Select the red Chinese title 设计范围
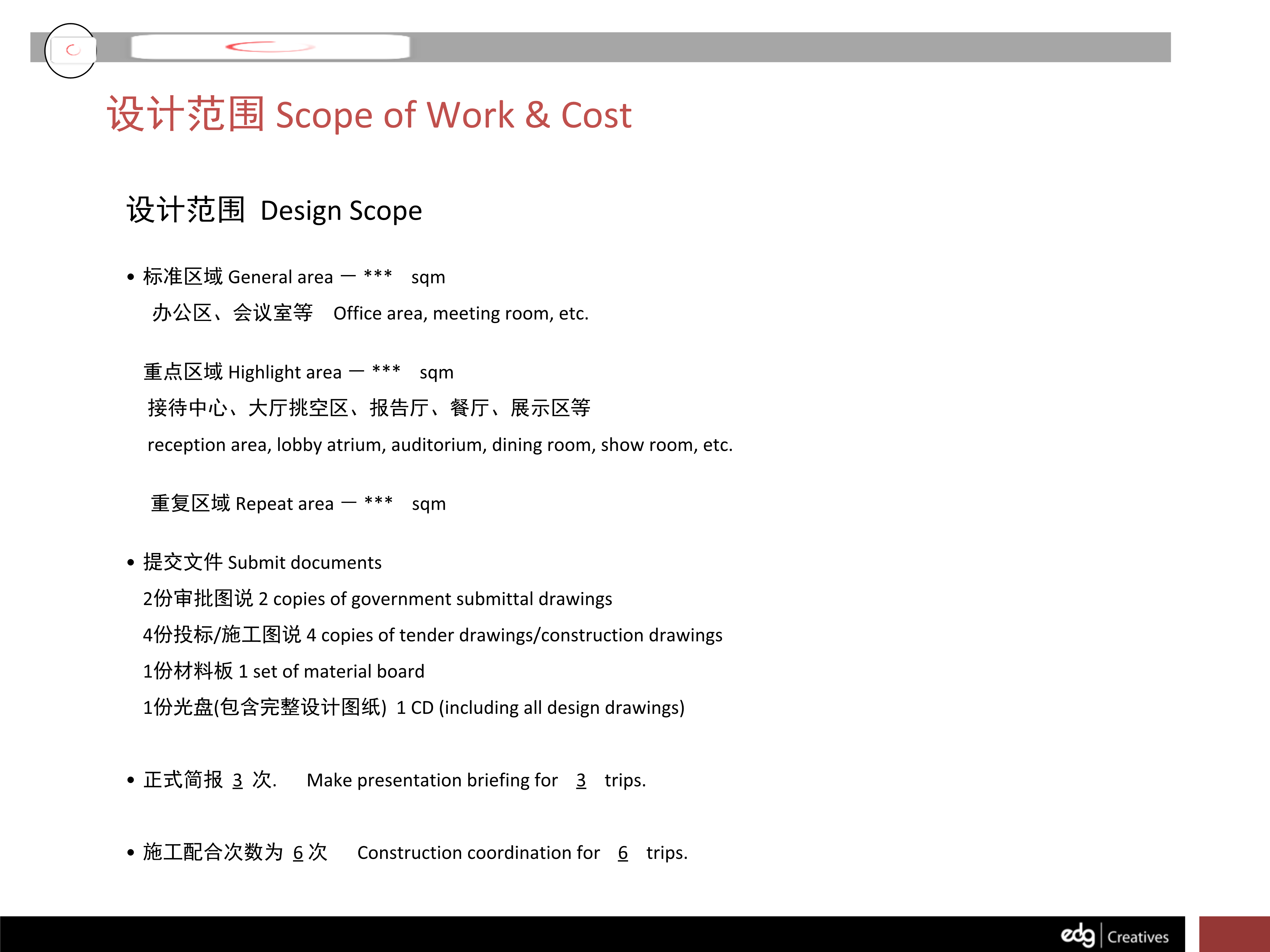 (x=186, y=114)
